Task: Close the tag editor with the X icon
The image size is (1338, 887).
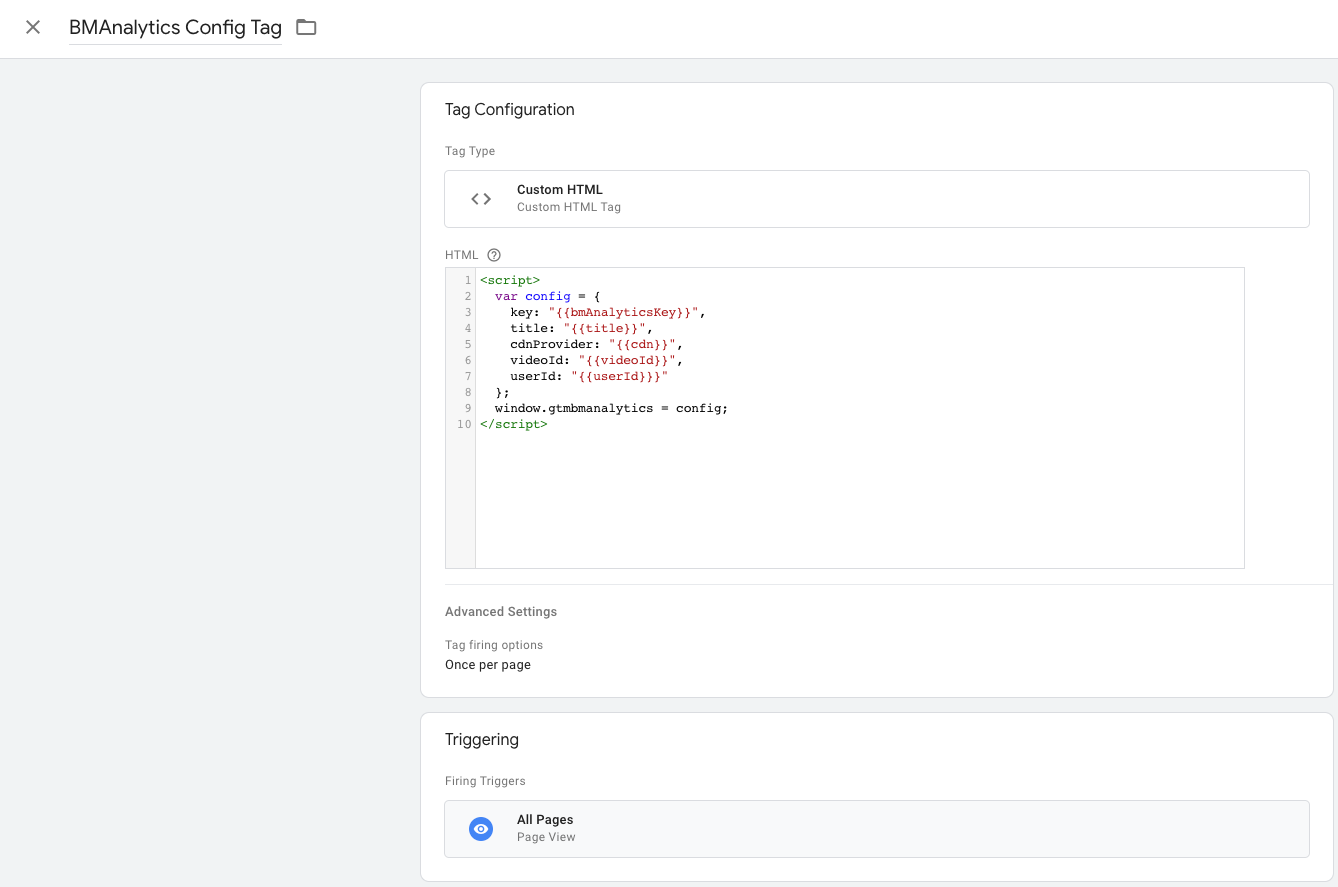Action: 33,27
